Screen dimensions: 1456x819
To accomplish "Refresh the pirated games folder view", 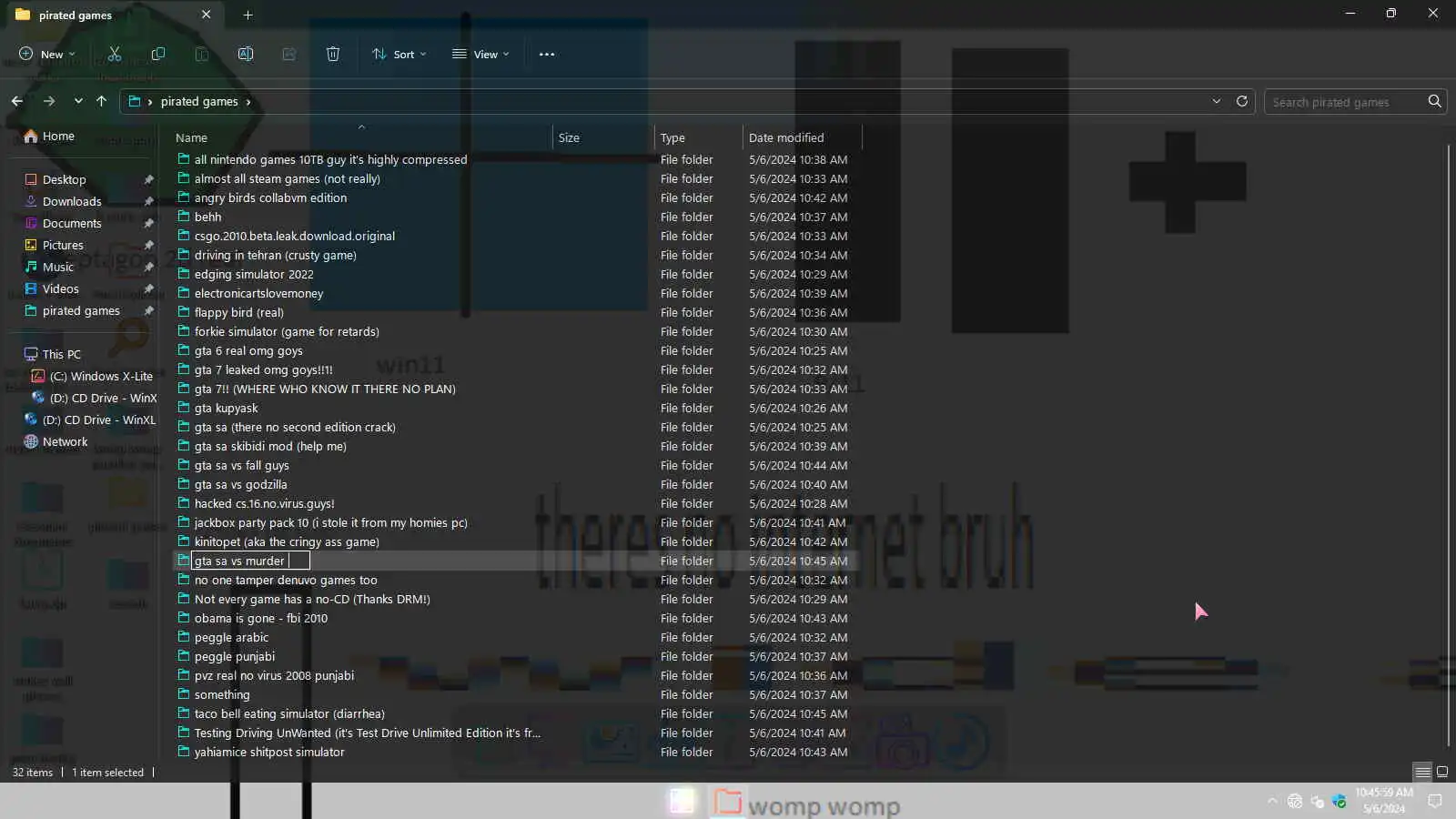I will tap(1242, 101).
